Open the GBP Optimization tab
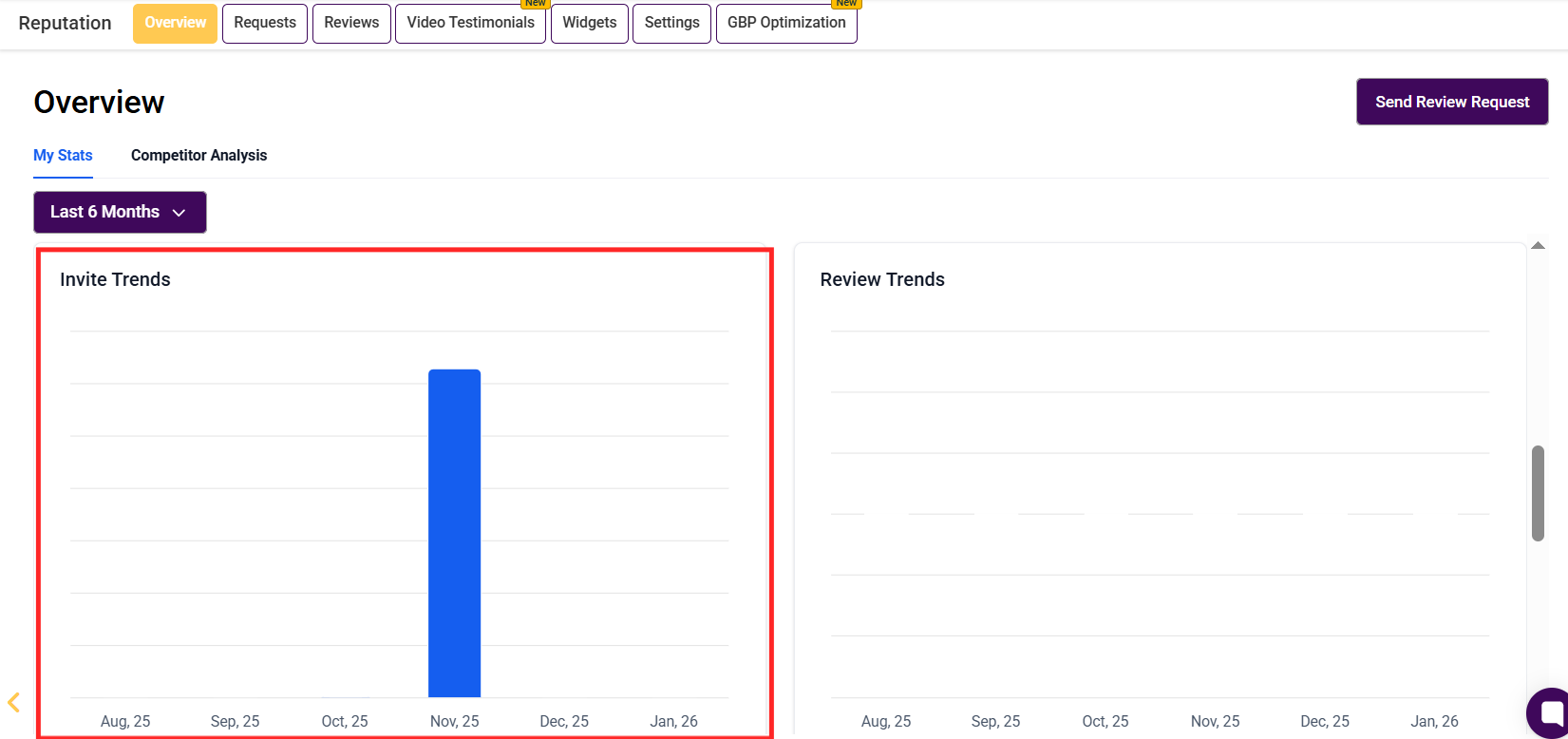The image size is (1568, 739). coord(786,23)
